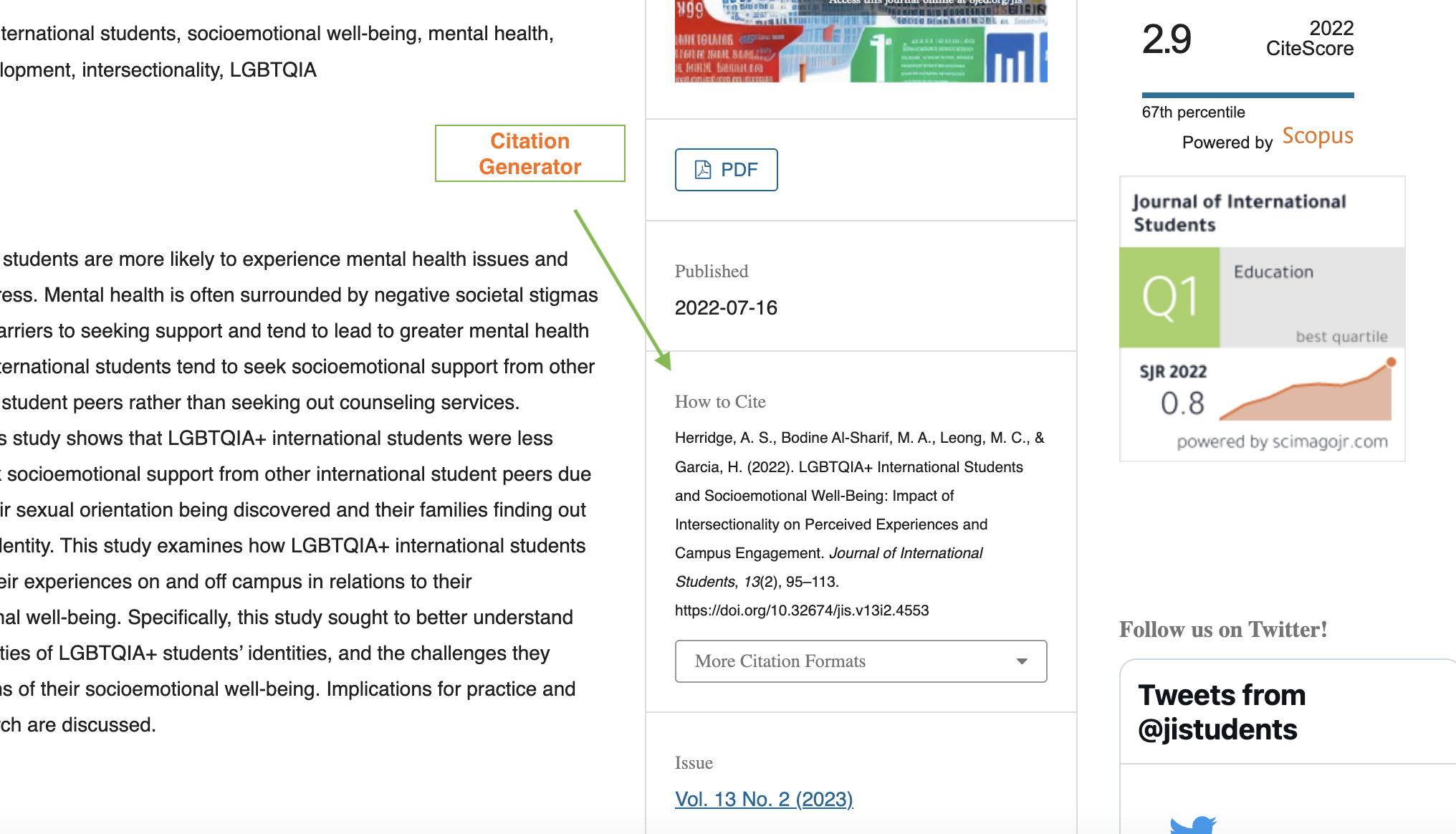This screenshot has height=834, width=1456.
Task: Open the PDF download button
Action: pos(726,170)
